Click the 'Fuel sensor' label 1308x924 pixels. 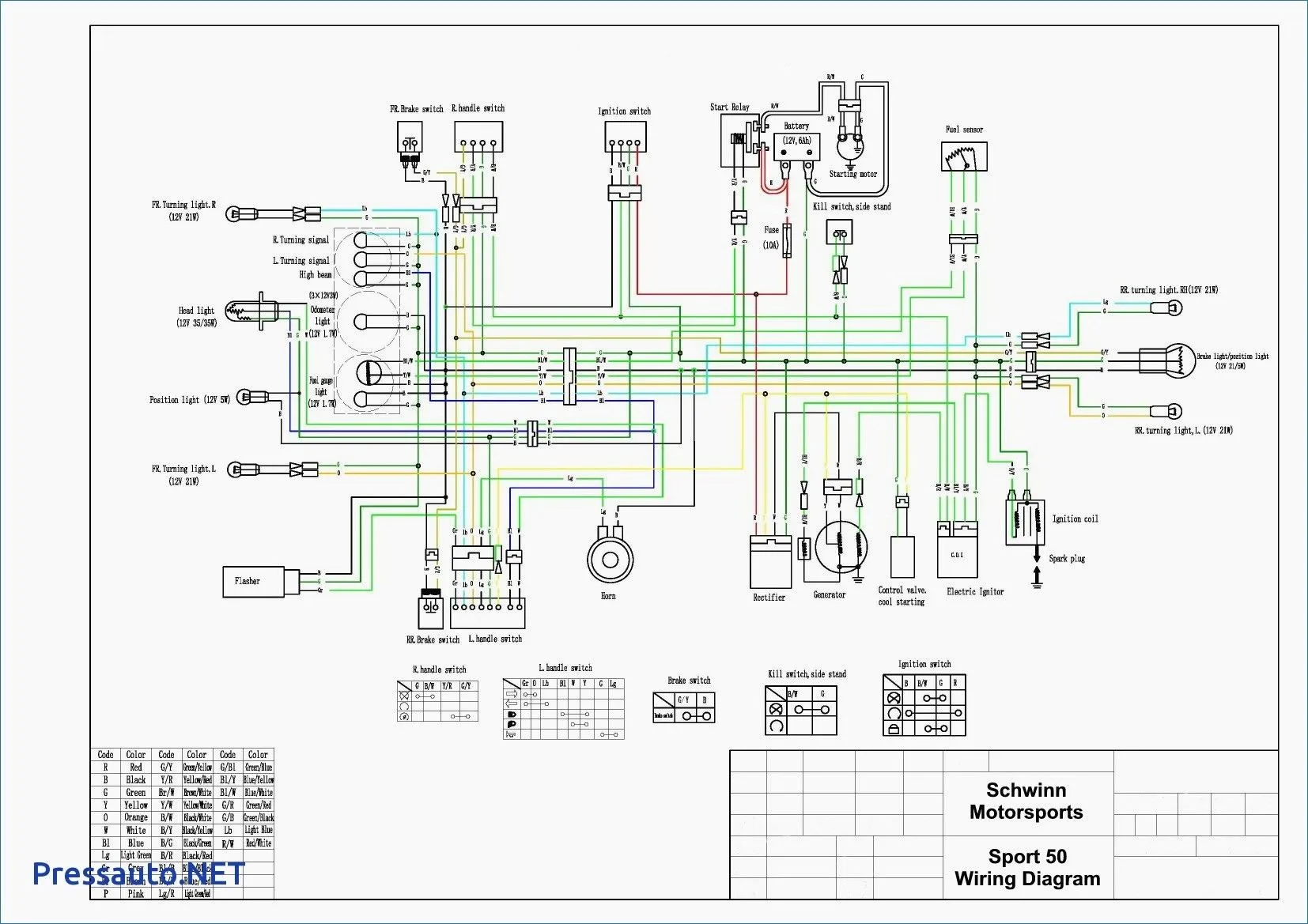[x=964, y=130]
